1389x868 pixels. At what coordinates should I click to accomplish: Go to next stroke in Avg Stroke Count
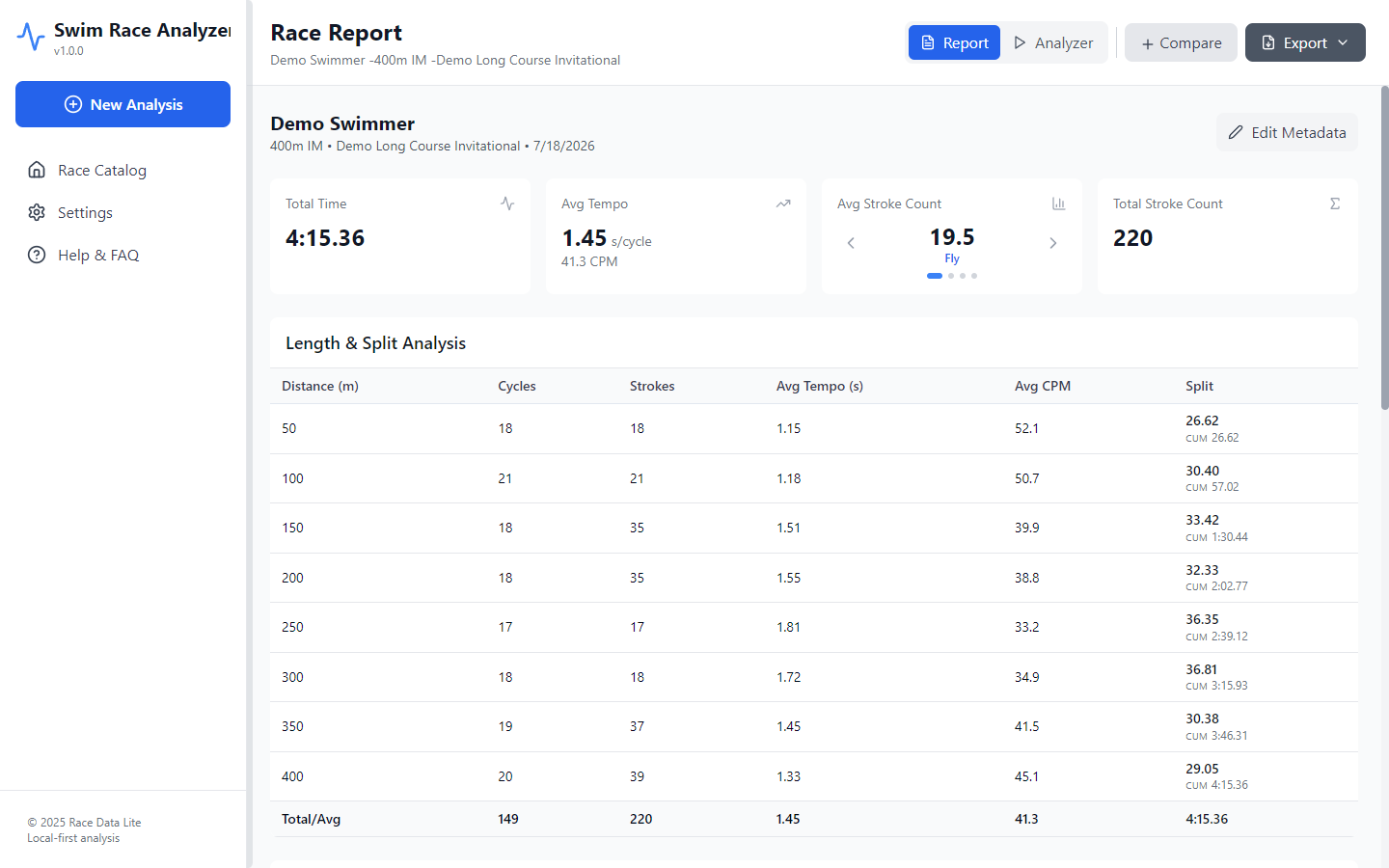pyautogui.click(x=1053, y=243)
